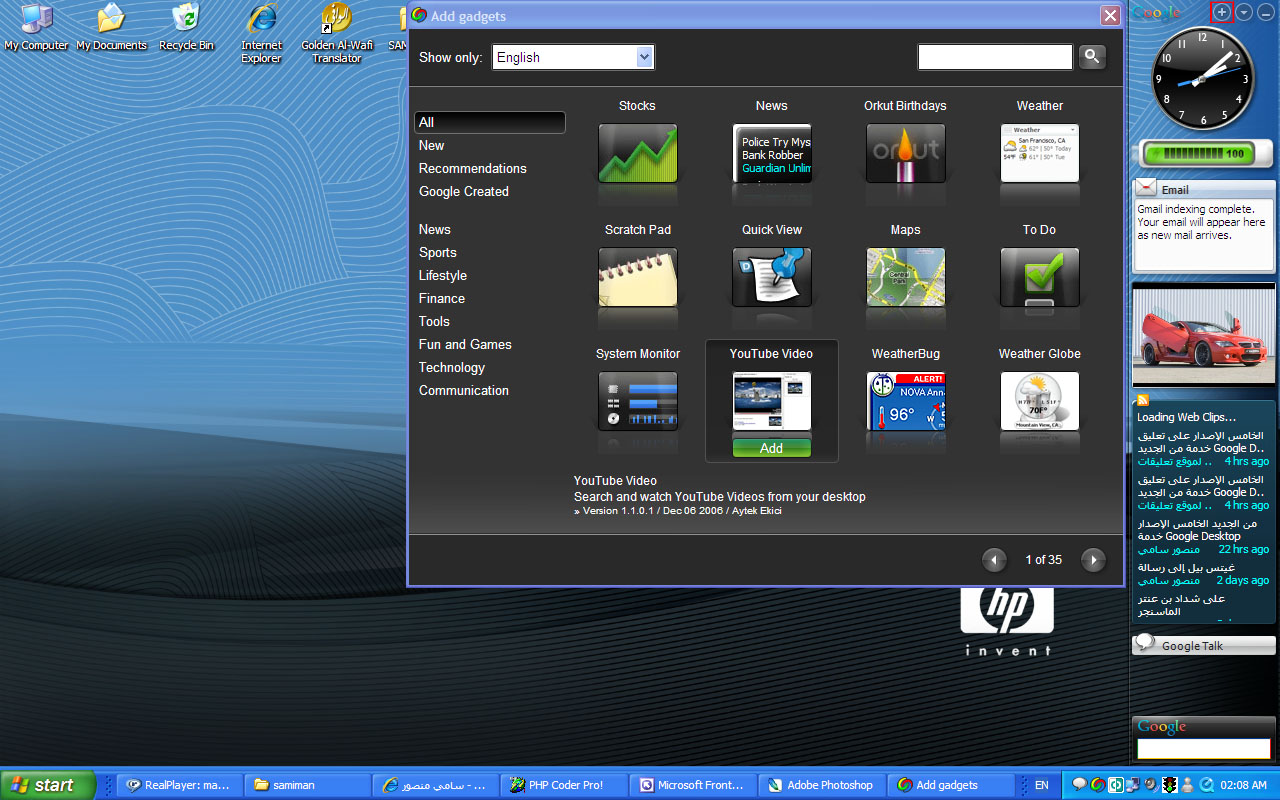1280x800 pixels.
Task: Click the QuickTime tray icon
Action: (1207, 785)
